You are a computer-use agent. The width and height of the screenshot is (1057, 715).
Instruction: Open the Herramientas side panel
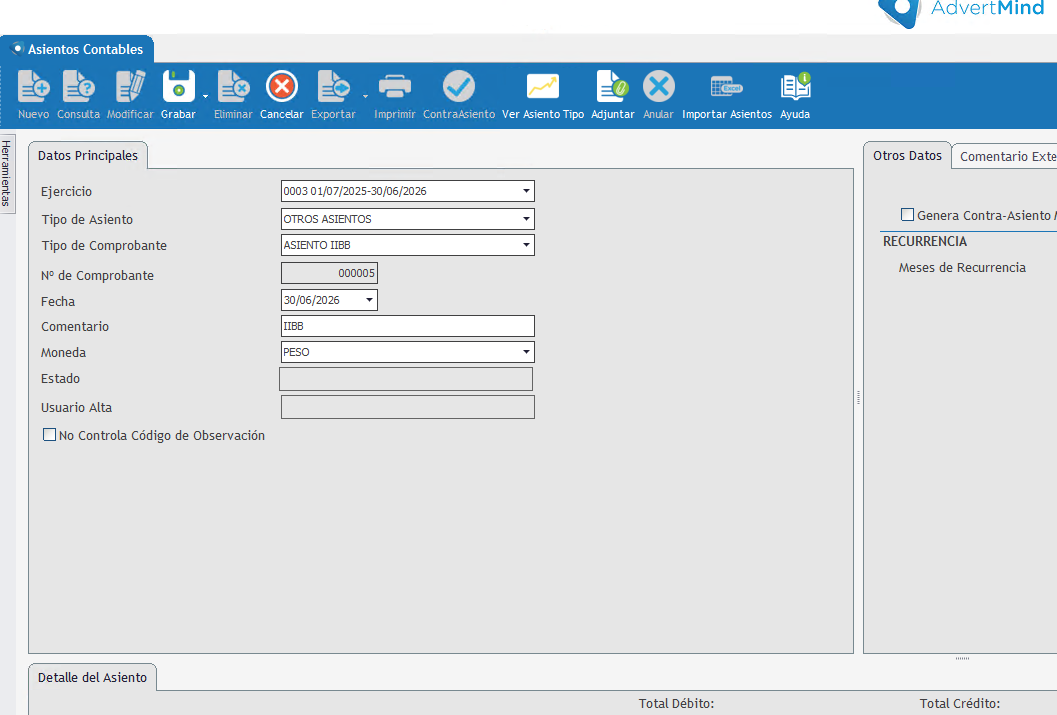point(7,173)
